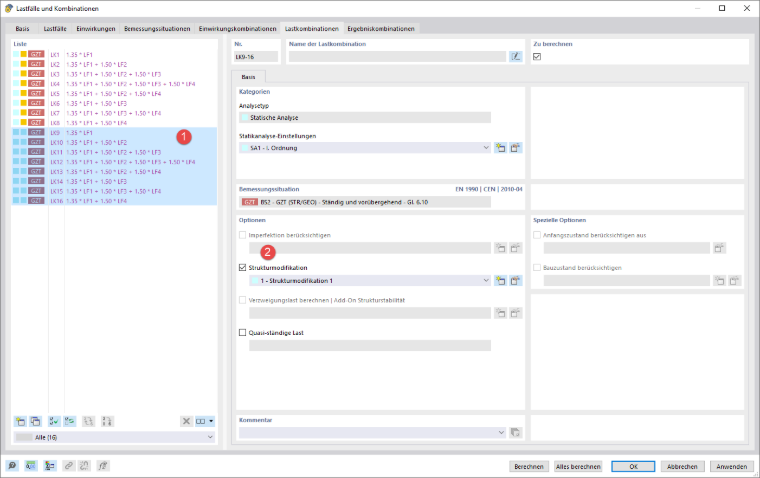Click the Anwenden button
The image size is (760, 478).
coord(731,466)
